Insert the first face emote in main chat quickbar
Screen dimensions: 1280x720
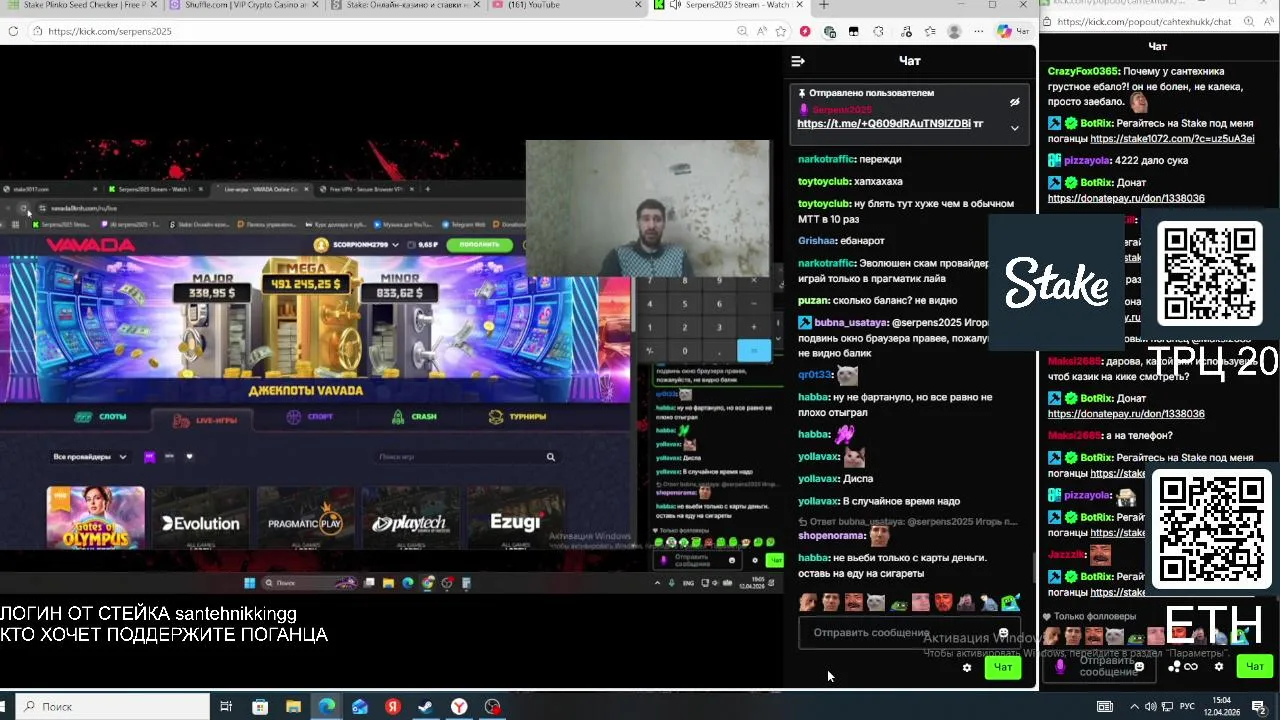[x=808, y=602]
